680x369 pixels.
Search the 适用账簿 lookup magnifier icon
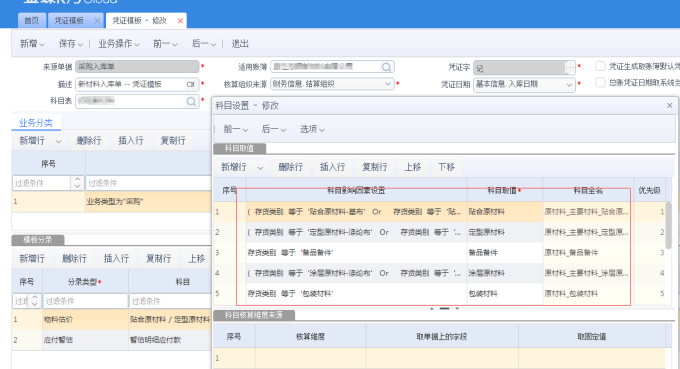[x=386, y=67]
